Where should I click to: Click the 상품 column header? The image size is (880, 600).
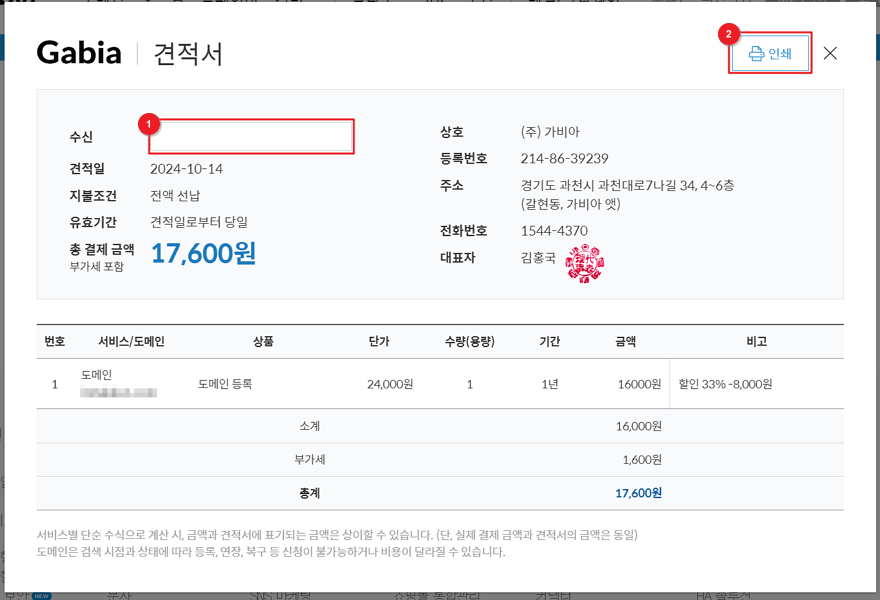click(263, 341)
